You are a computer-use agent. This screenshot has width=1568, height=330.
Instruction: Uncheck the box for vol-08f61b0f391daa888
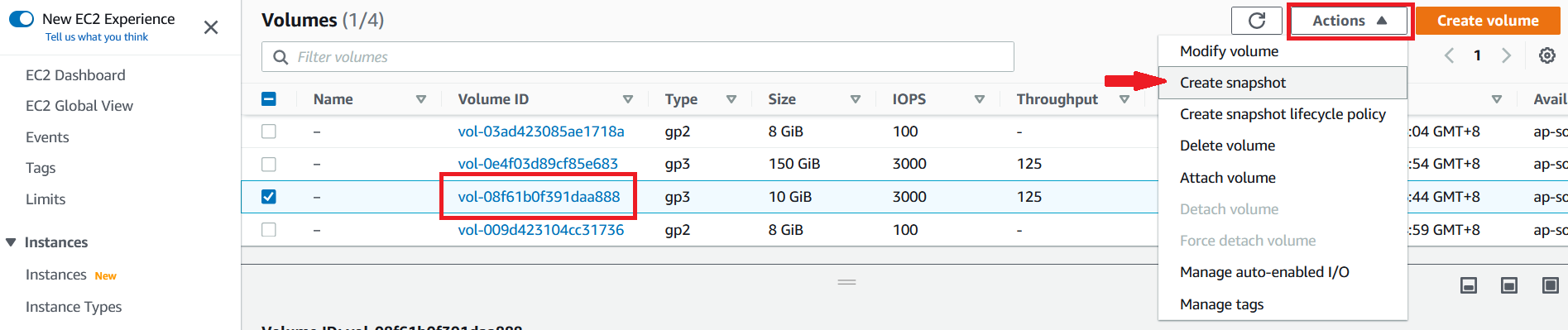coord(269,197)
